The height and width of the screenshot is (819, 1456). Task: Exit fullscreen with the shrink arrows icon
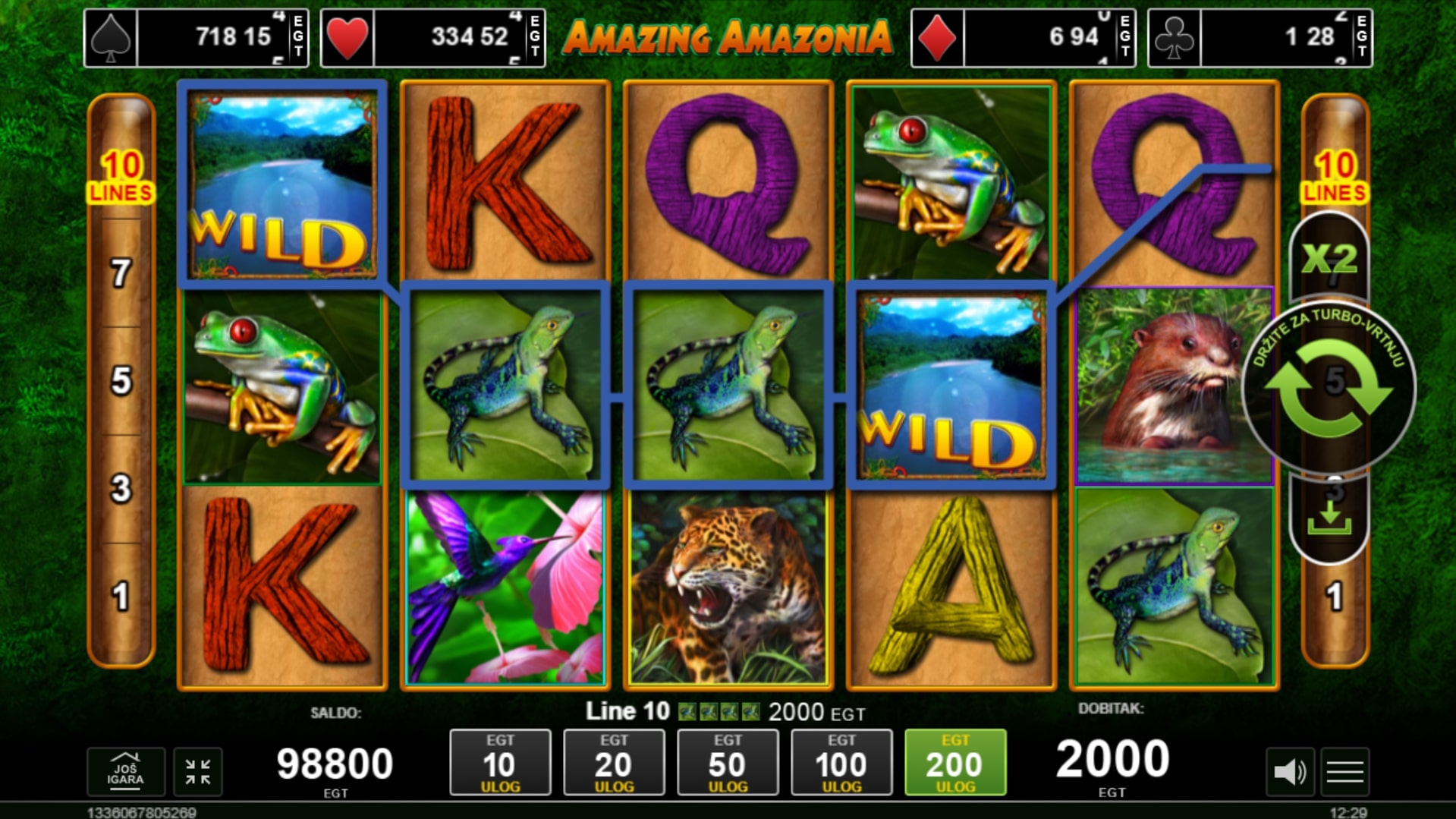198,772
